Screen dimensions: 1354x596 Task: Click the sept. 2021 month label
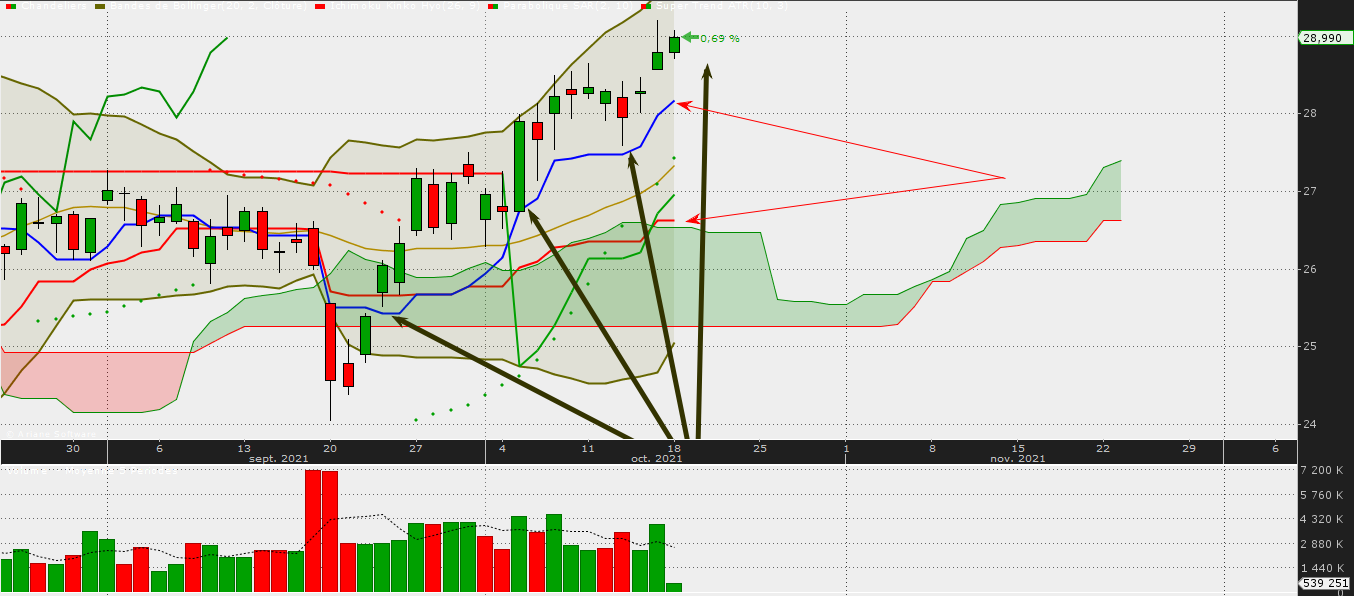point(278,458)
